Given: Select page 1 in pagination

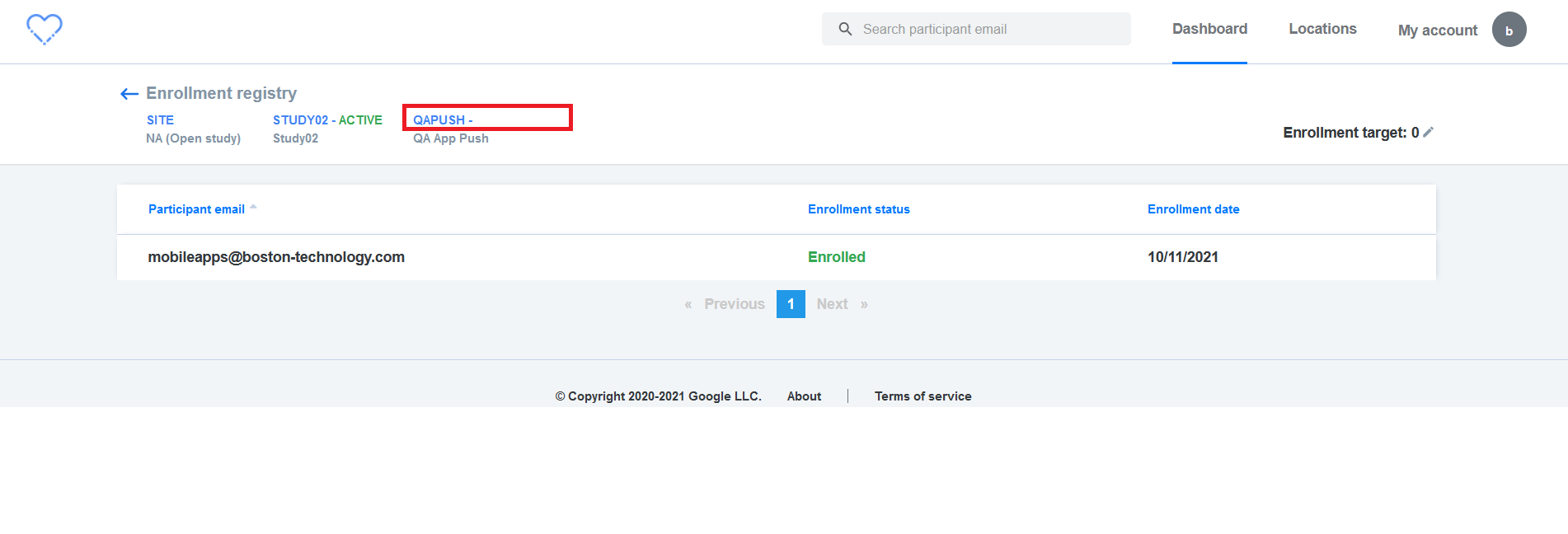Looking at the screenshot, I should (x=791, y=304).
